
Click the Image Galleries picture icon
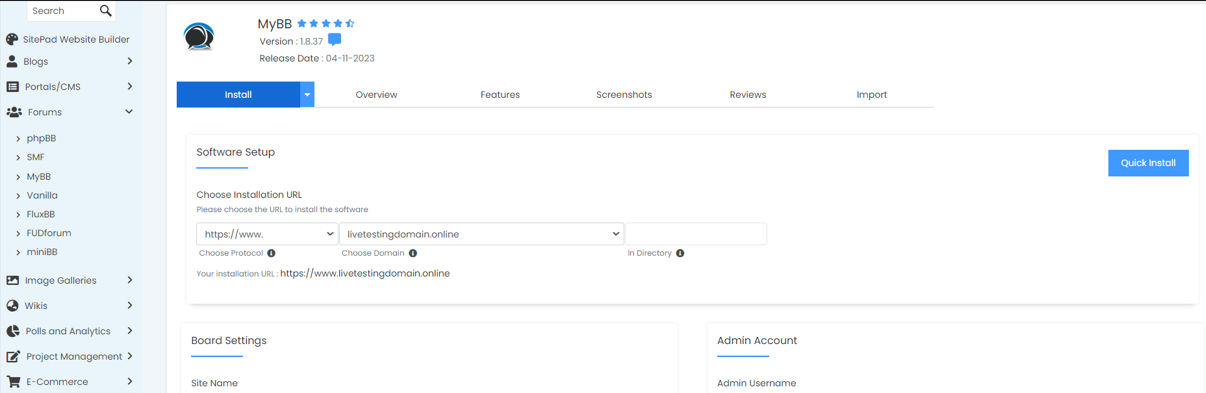(12, 281)
